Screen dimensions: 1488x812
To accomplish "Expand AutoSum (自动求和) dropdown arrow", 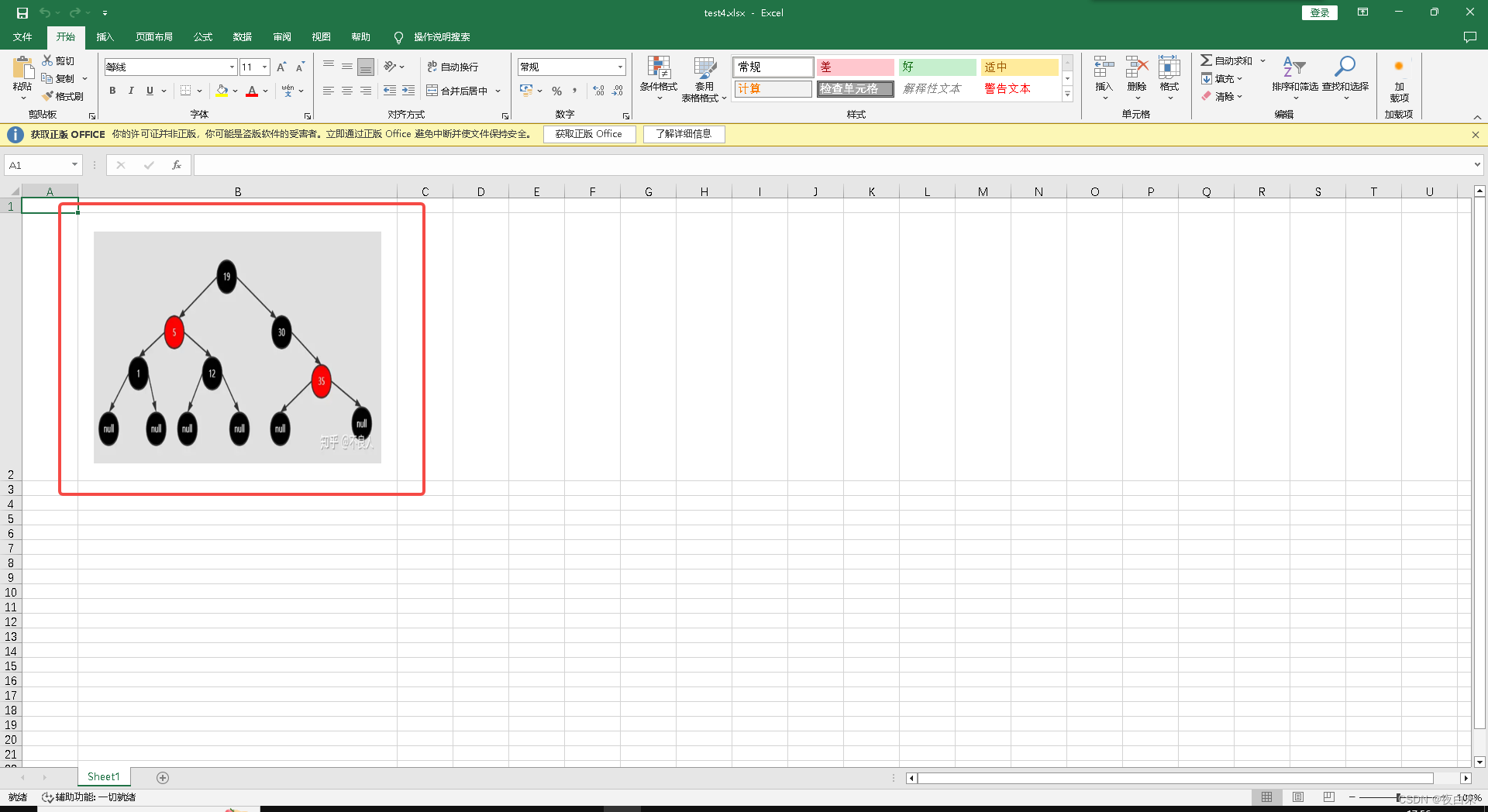I will (x=1262, y=60).
